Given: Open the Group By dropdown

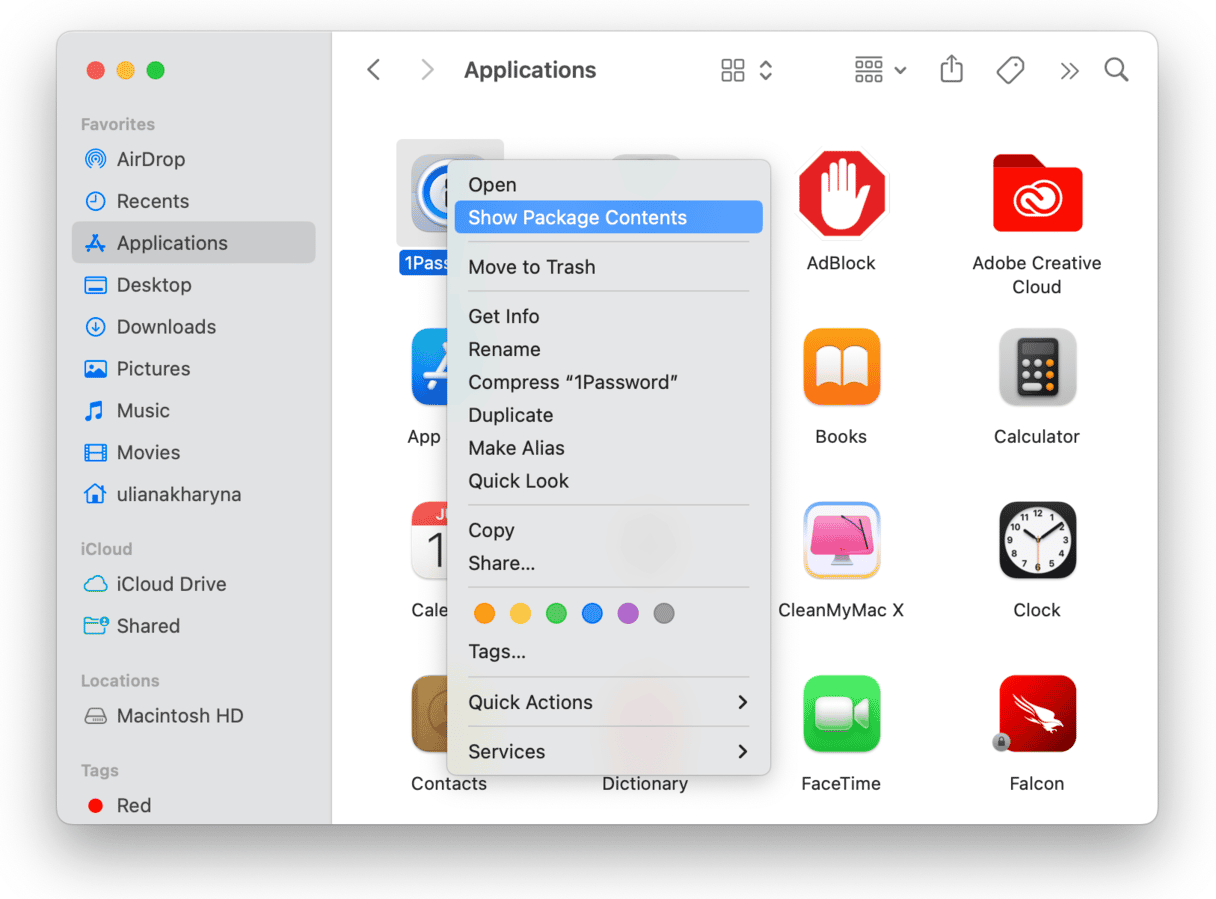Looking at the screenshot, I should [880, 70].
